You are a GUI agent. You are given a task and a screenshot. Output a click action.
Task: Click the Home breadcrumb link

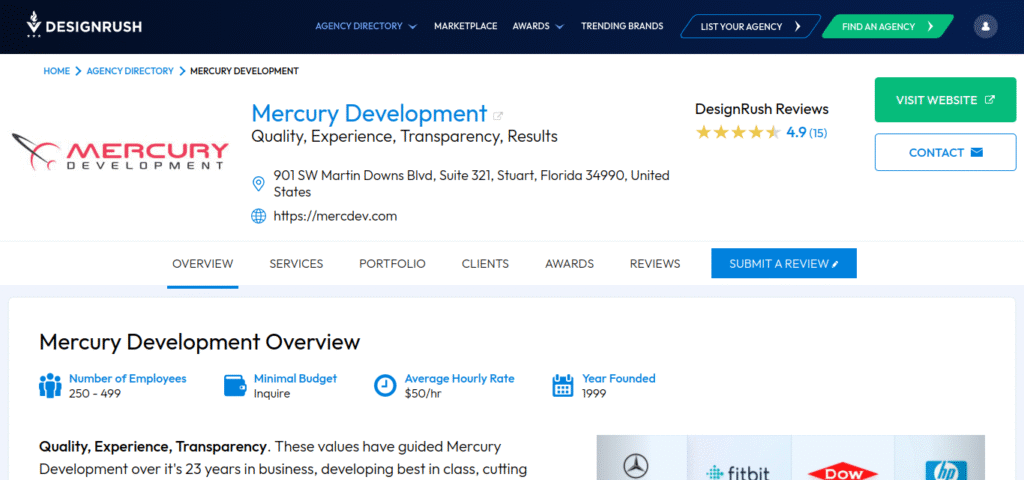click(56, 71)
